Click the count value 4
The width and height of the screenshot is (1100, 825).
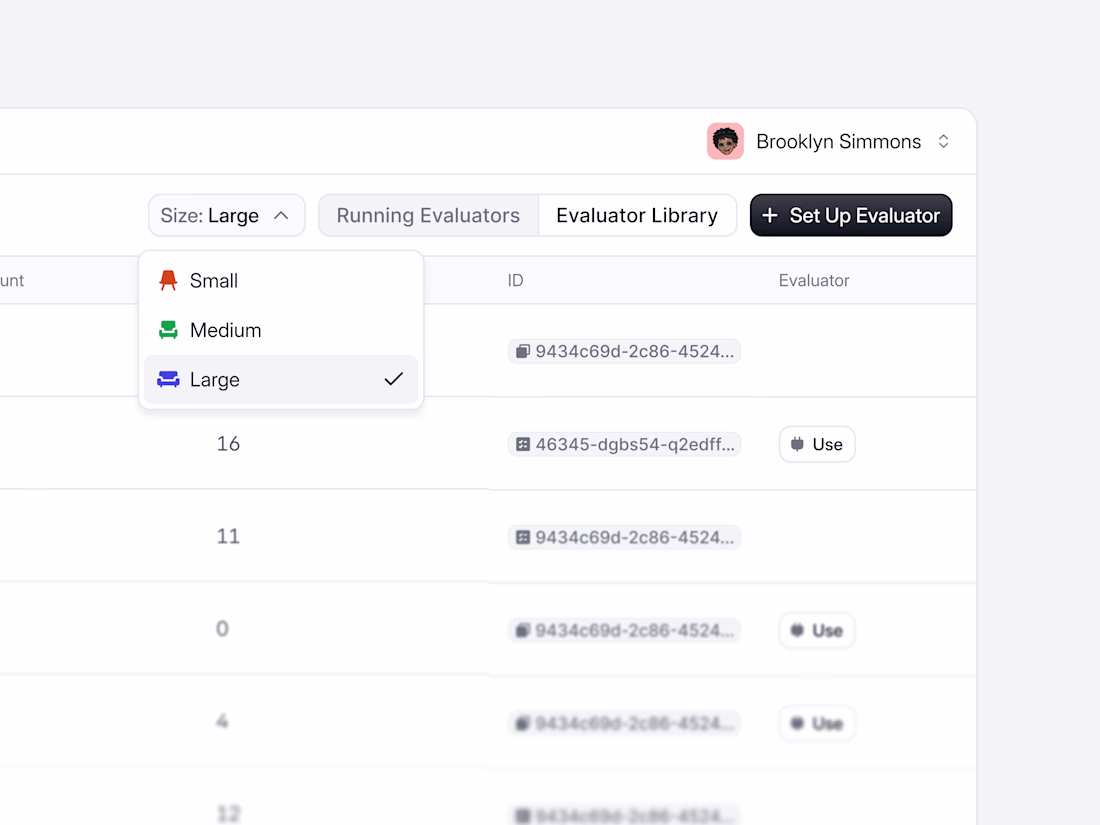tap(222, 721)
